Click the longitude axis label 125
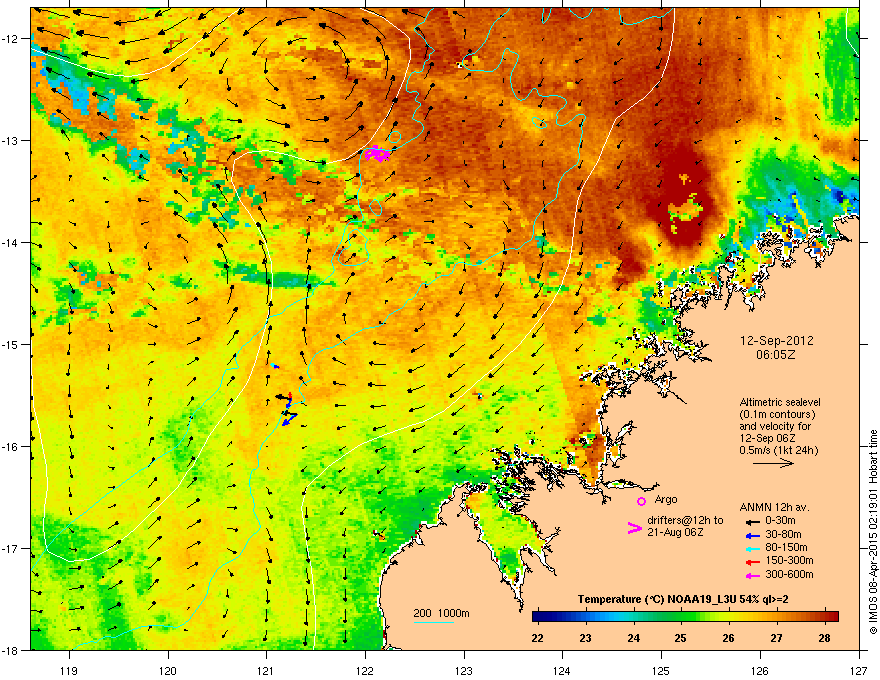This screenshot has width=880, height=680. point(661,670)
